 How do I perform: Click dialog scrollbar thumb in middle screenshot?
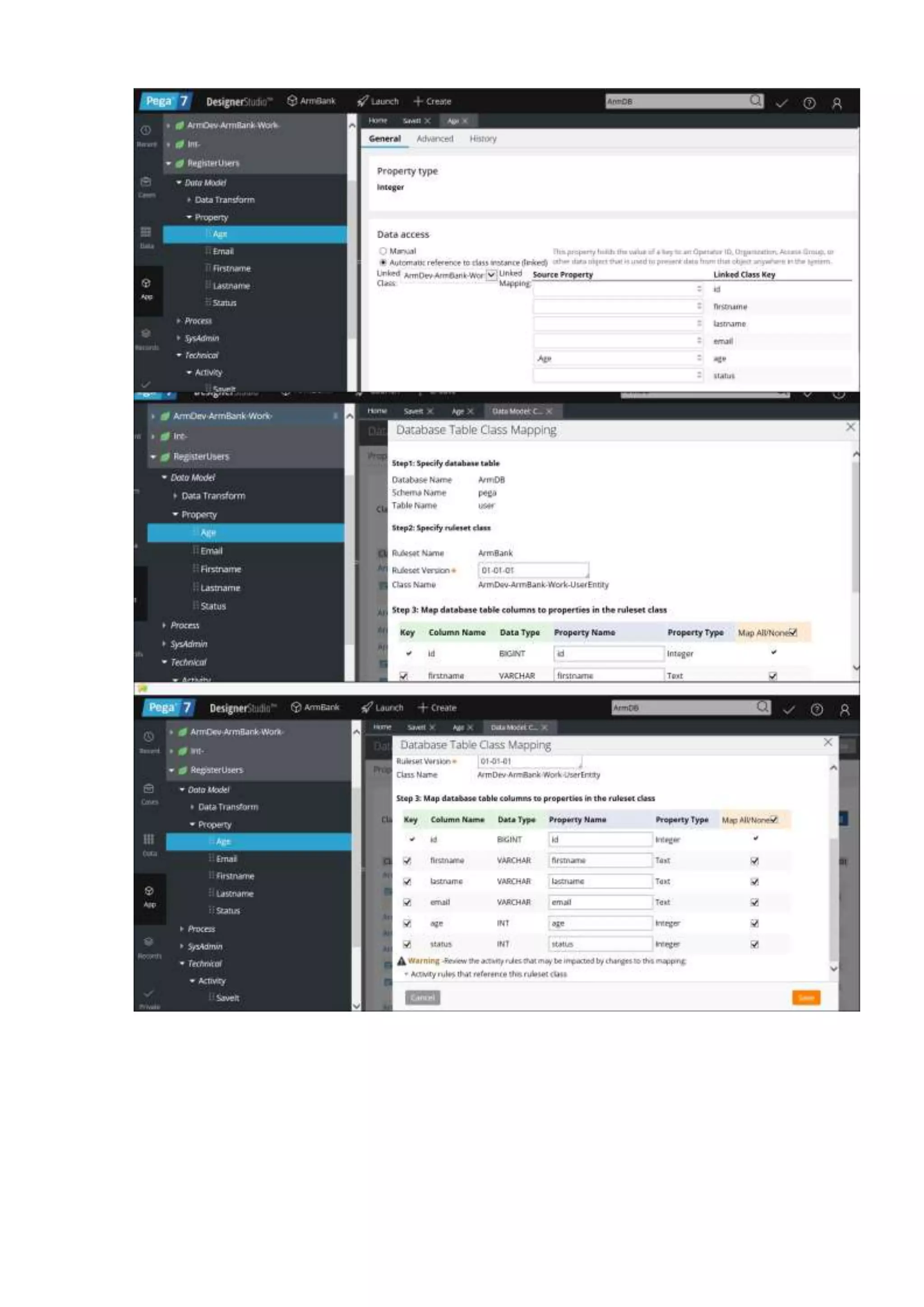click(855, 527)
